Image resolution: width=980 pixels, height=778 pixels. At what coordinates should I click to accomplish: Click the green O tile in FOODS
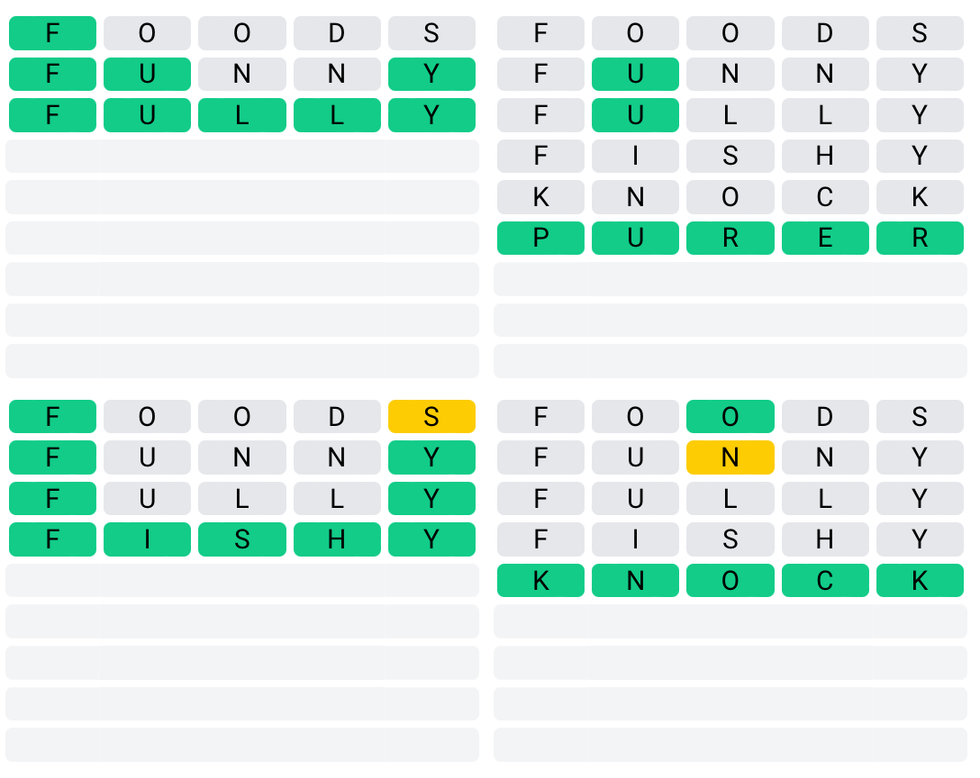tap(730, 417)
